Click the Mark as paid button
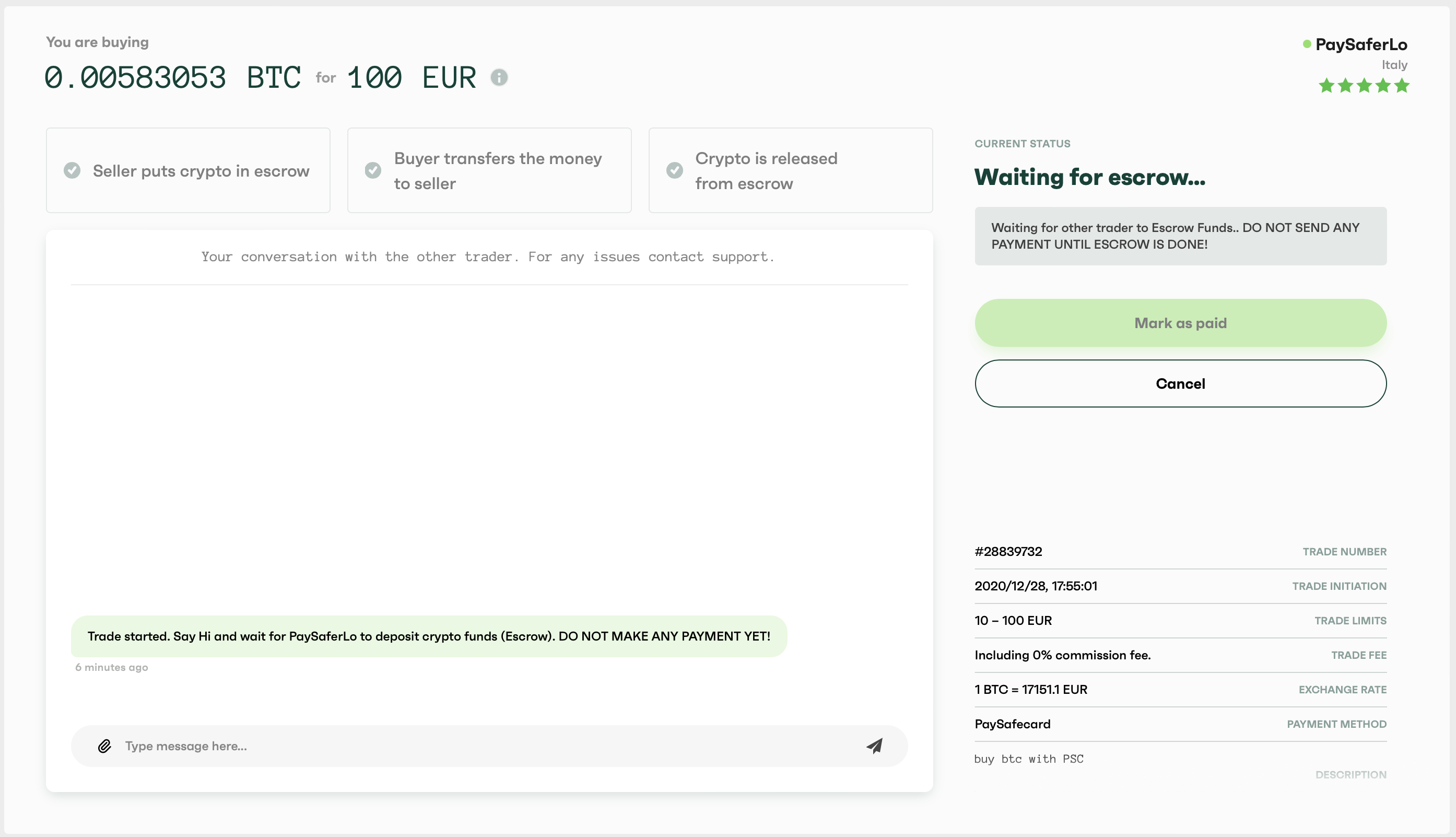1456x837 pixels. pyautogui.click(x=1180, y=322)
